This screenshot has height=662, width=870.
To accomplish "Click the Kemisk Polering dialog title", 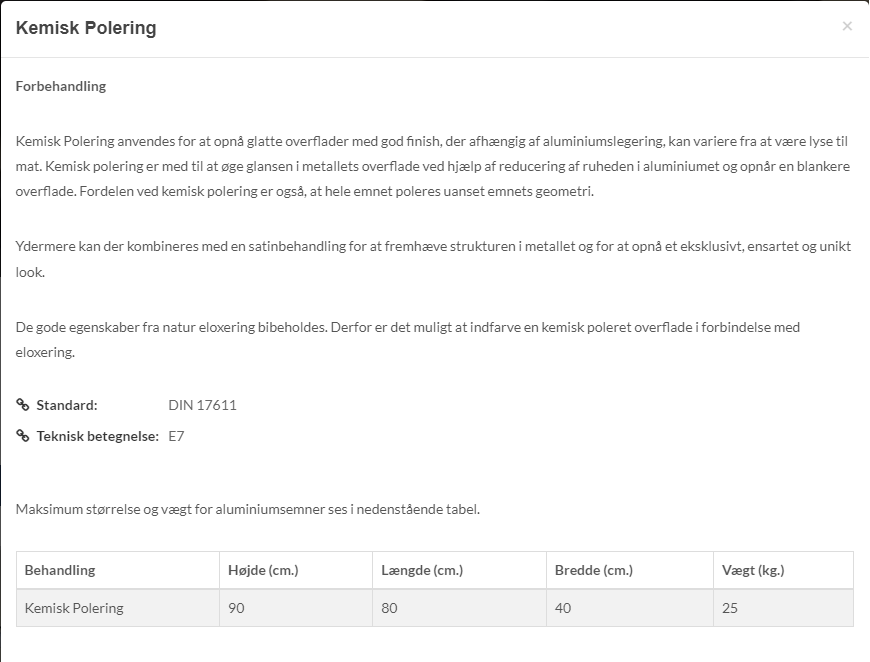I will [86, 28].
